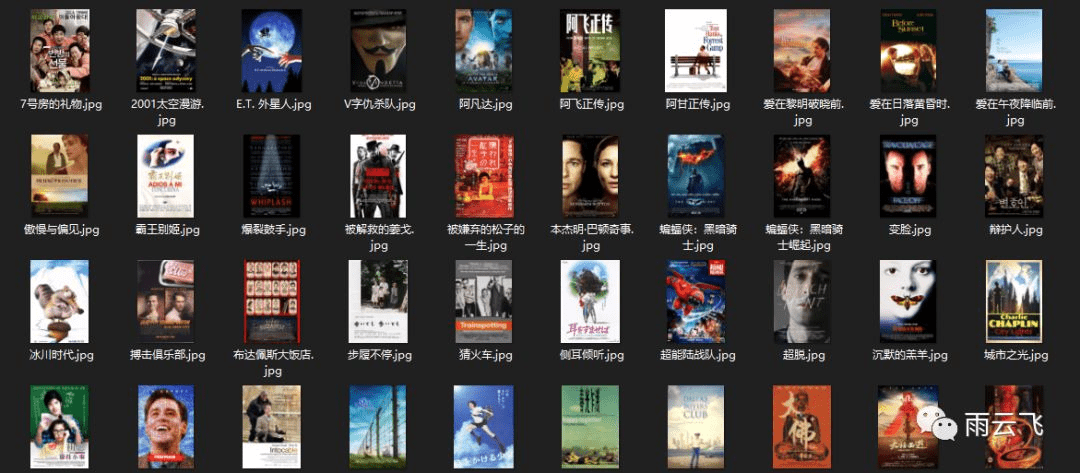
Task: Select the 布达佩斯大饭店.jpg poster thumbnail
Action: (273, 301)
